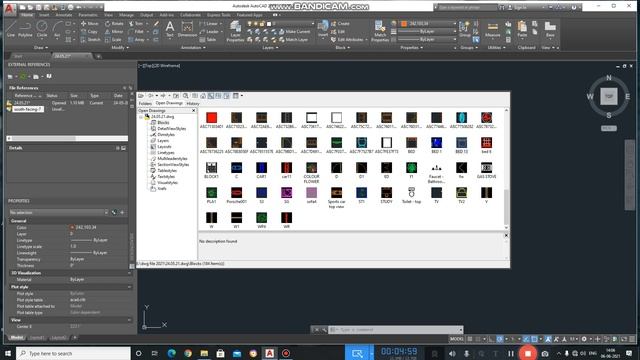The image size is (640, 360).
Task: Click the Match Layer button
Action: tap(293, 40)
